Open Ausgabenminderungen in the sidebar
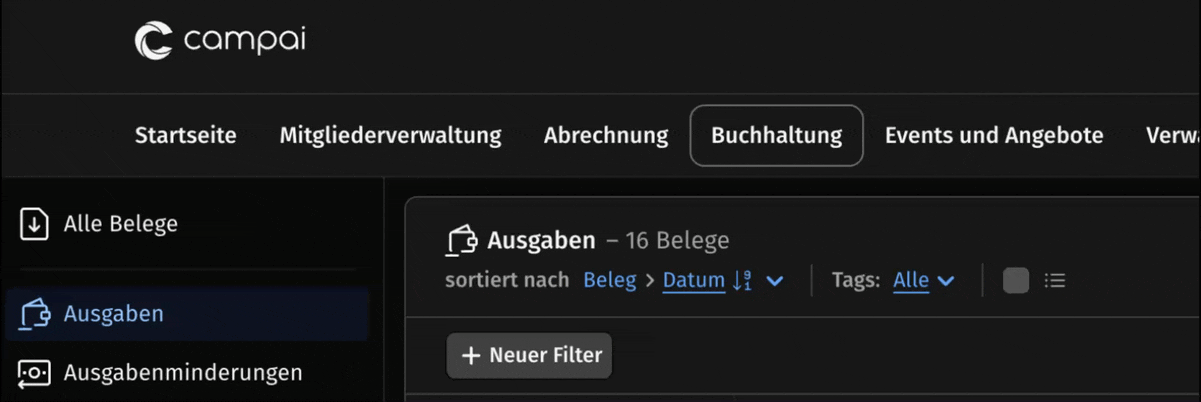 pos(183,373)
